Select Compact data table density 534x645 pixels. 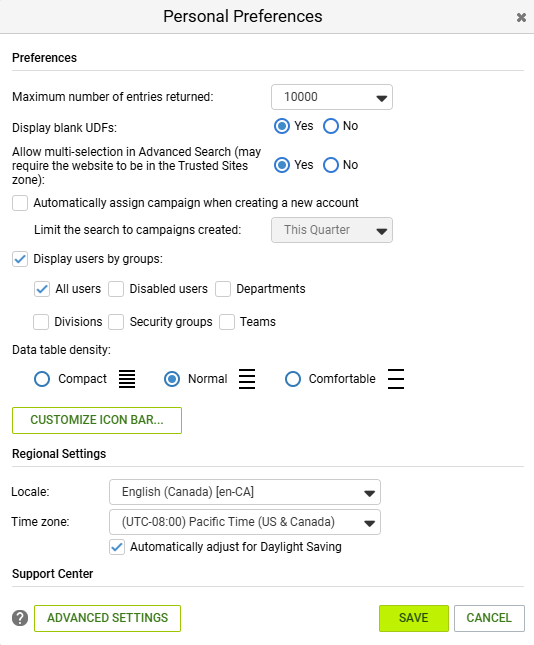[x=42, y=379]
